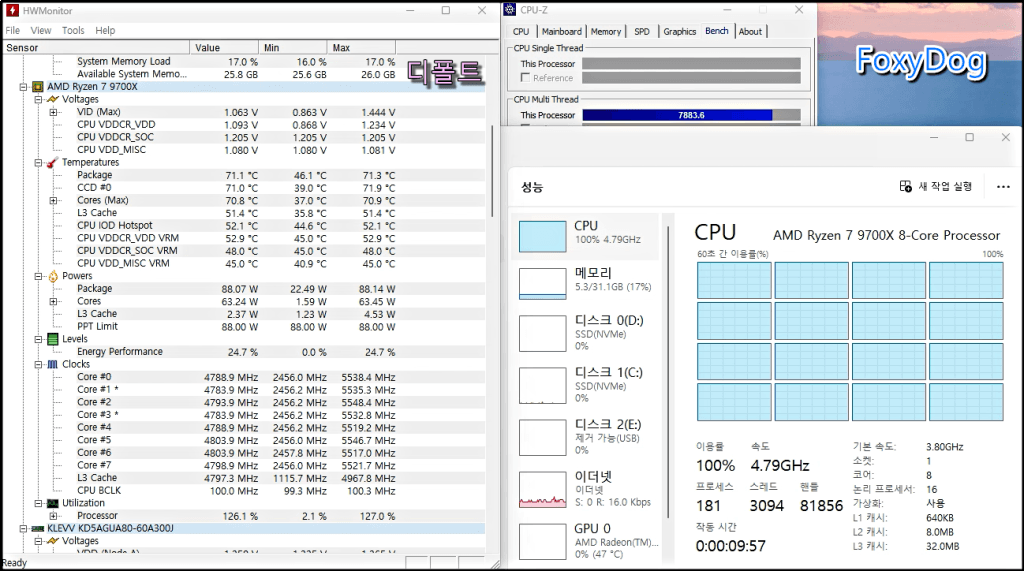The height and width of the screenshot is (571, 1024).
Task: Click the Temperatures thermometer icon
Action: pyautogui.click(x=53, y=163)
